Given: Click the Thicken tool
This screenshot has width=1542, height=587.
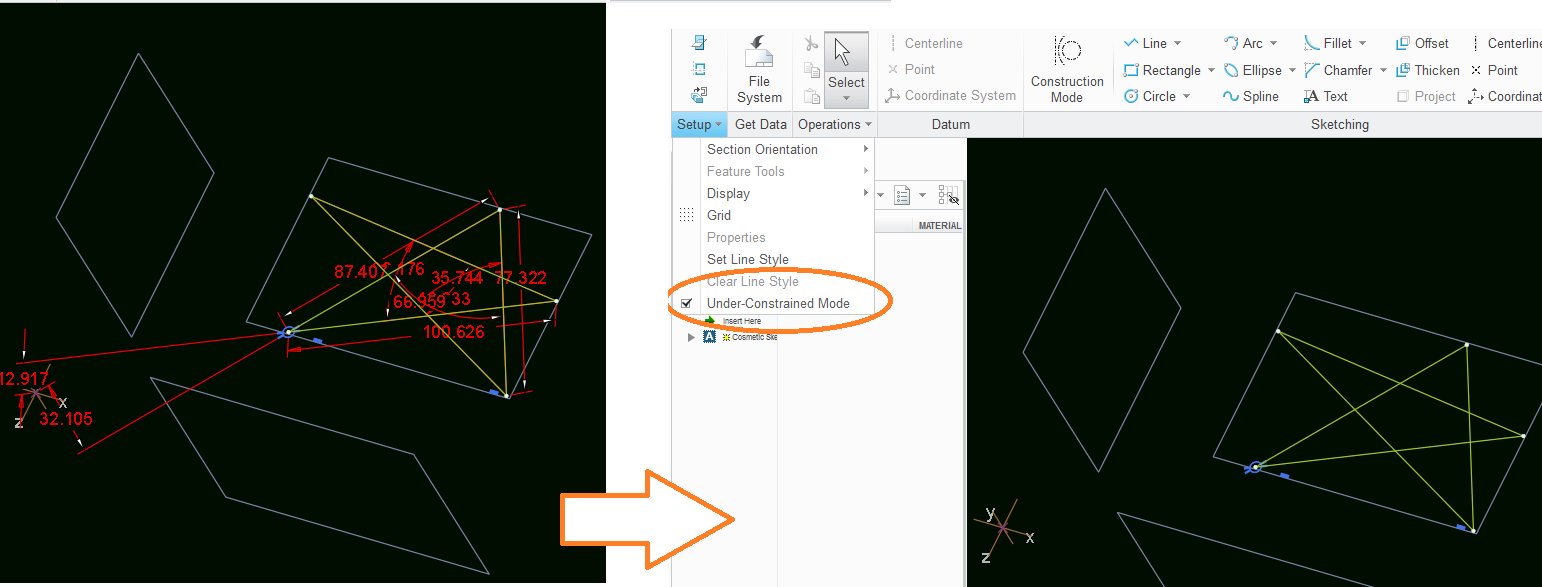Looking at the screenshot, I should [x=1427, y=70].
